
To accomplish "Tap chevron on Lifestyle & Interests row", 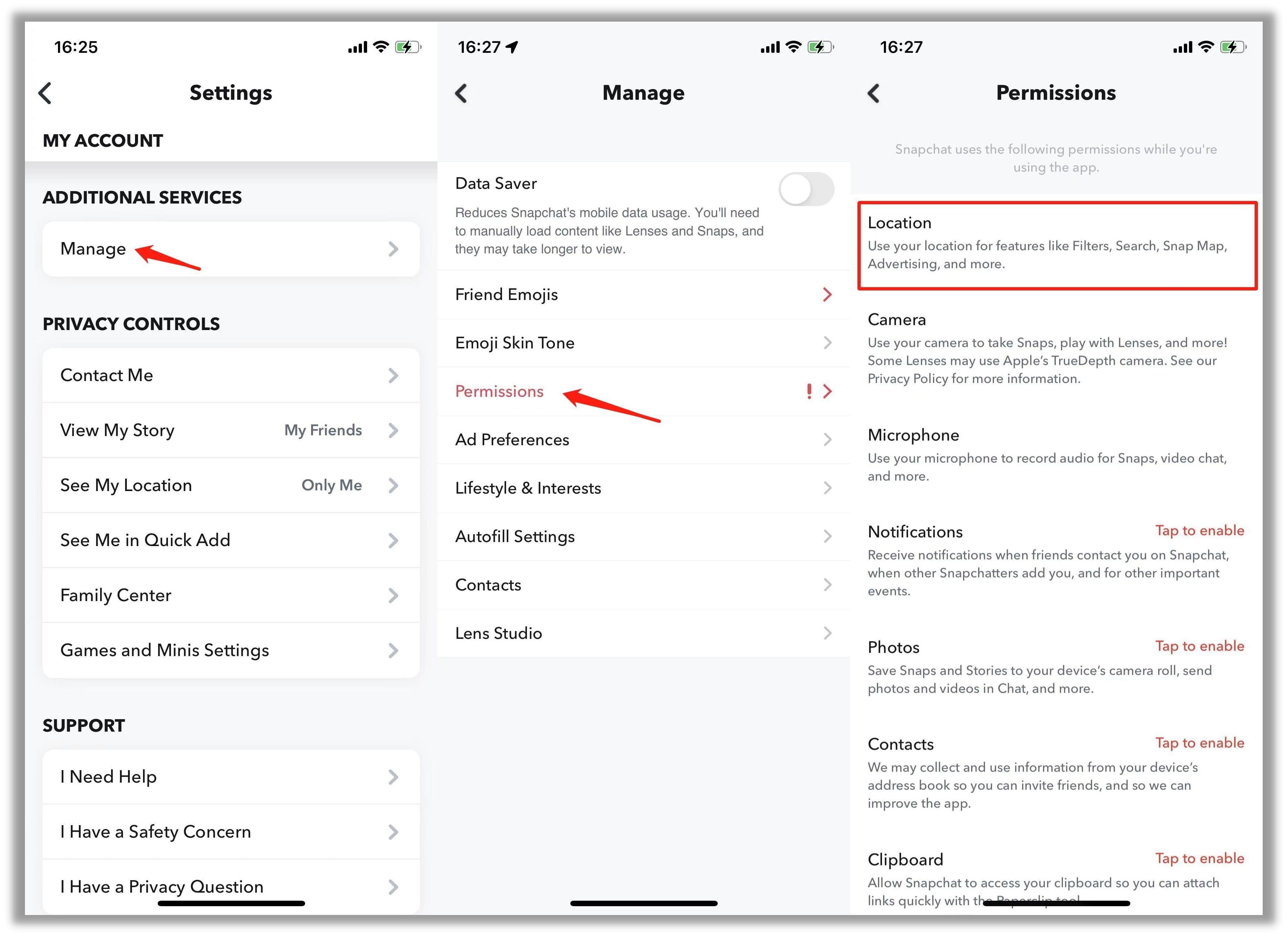I will [827, 488].
